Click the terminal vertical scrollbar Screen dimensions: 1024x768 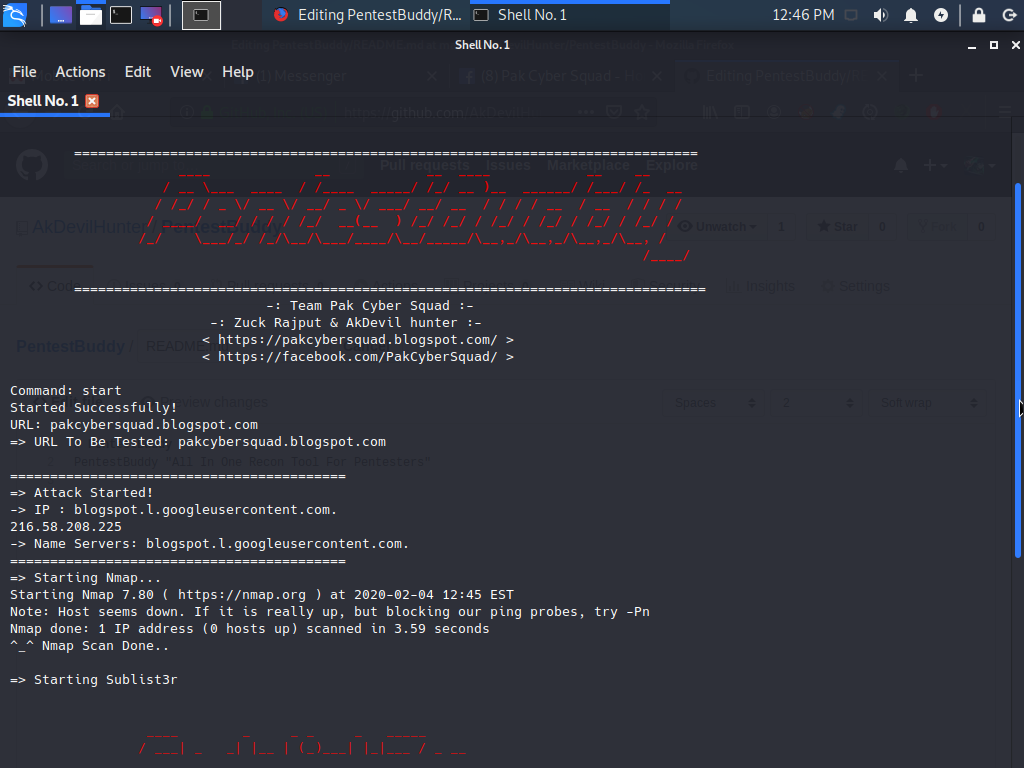[1017, 370]
